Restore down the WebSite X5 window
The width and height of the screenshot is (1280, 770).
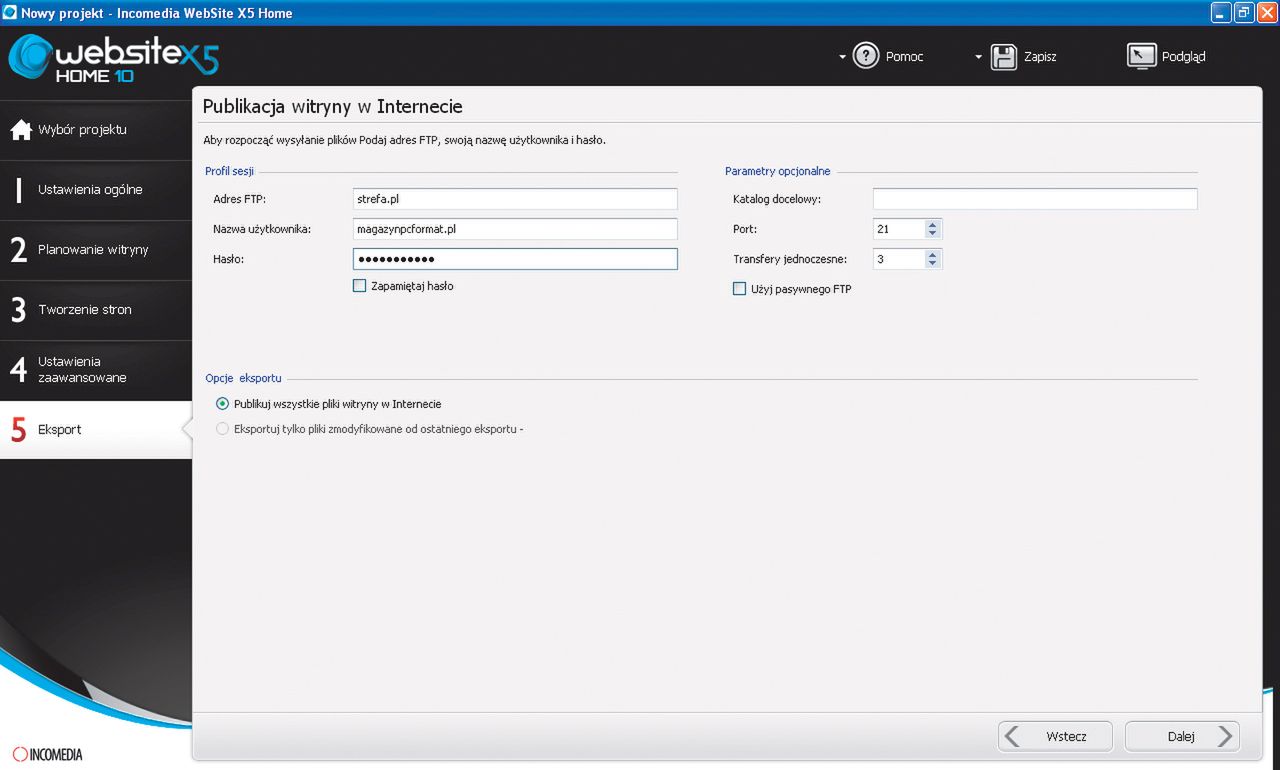[x=1243, y=12]
